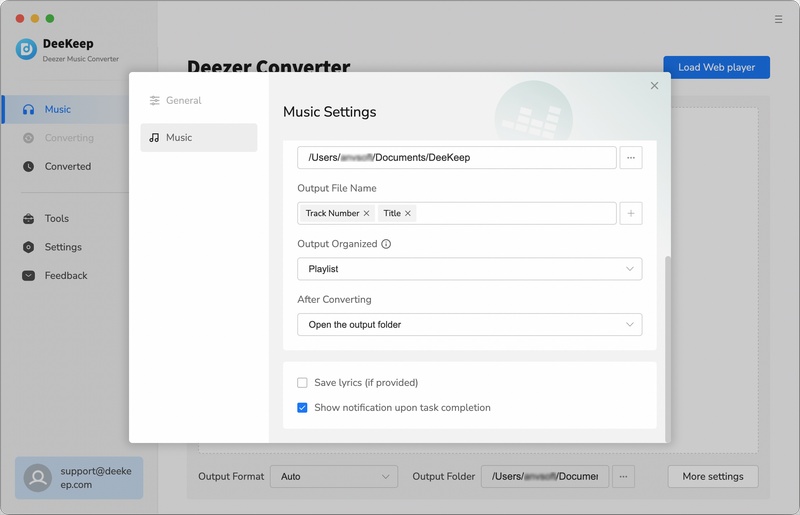800x515 pixels.
Task: Open the Converted section
Action: (65, 166)
